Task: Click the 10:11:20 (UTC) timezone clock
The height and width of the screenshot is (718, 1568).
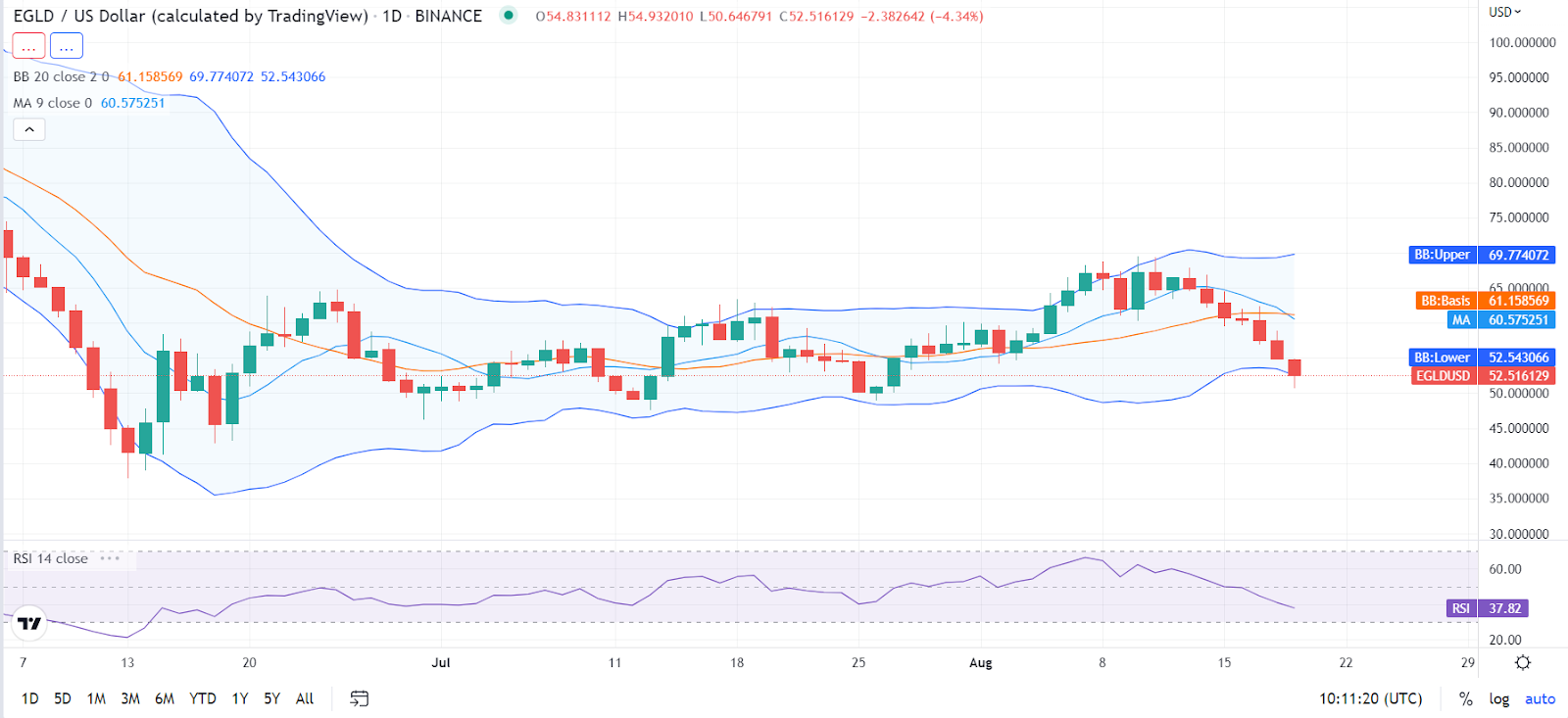Action: [1370, 698]
